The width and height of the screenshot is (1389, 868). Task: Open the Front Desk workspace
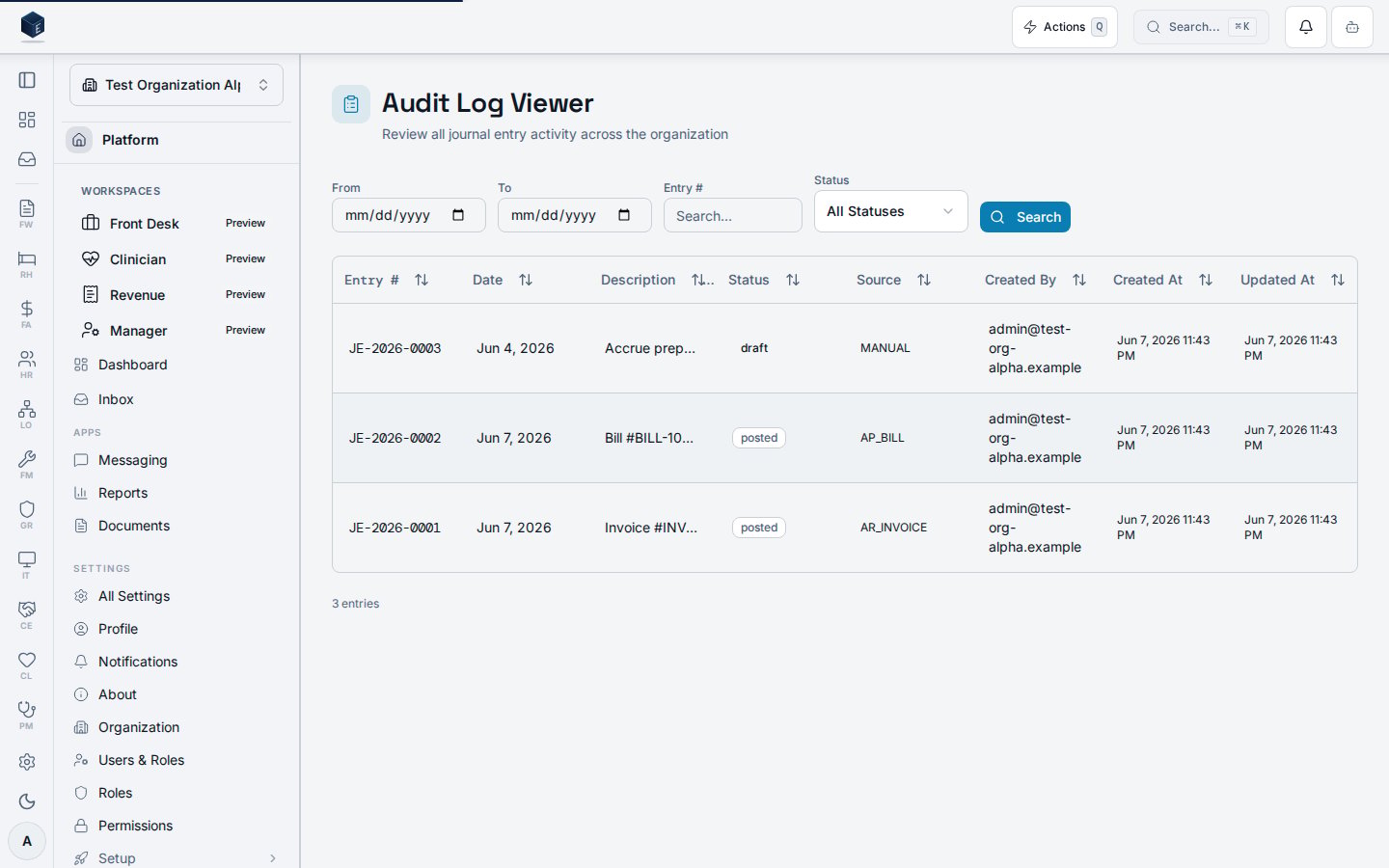(x=177, y=223)
